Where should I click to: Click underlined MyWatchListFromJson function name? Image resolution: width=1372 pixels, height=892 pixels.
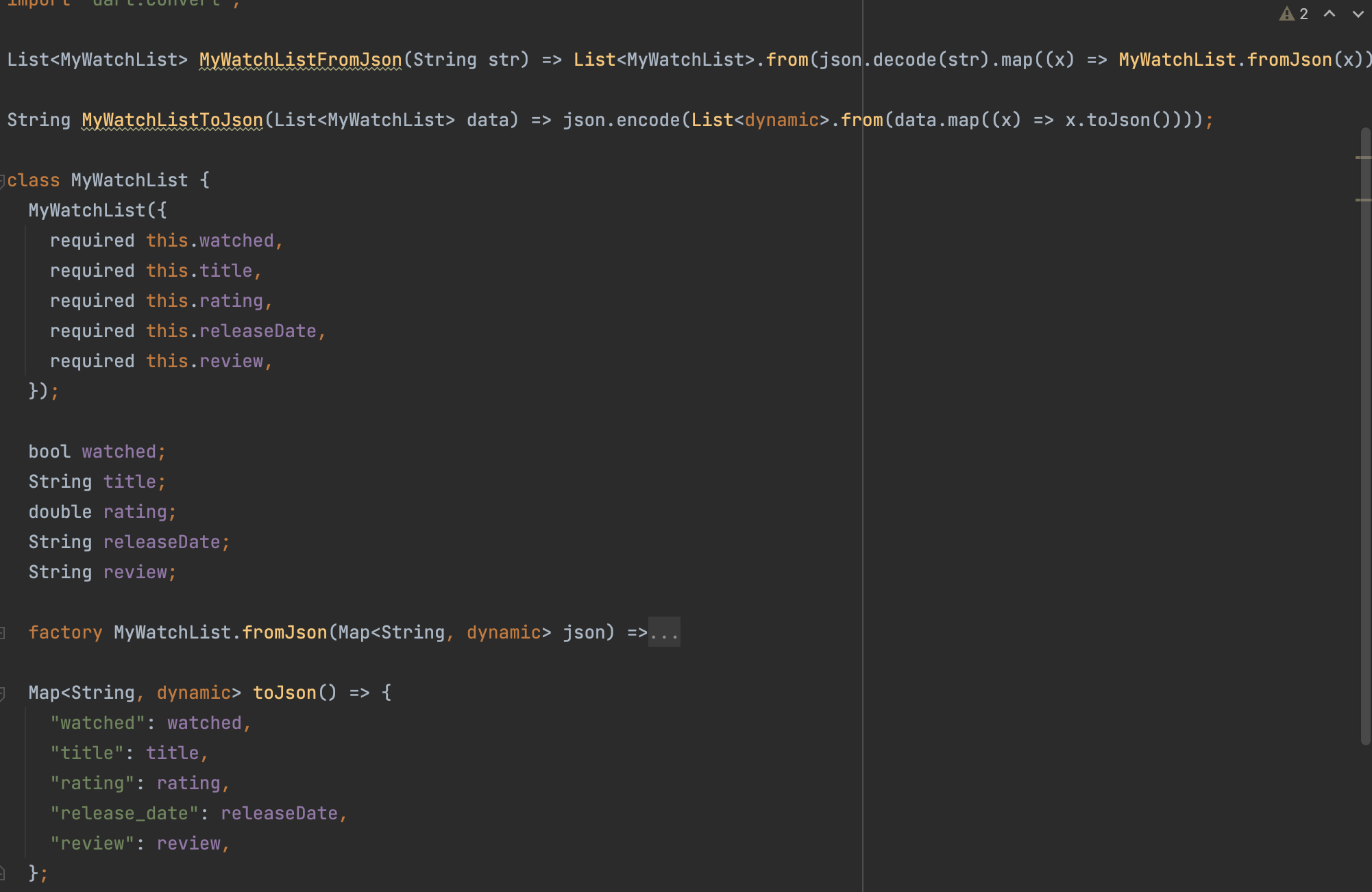click(300, 60)
